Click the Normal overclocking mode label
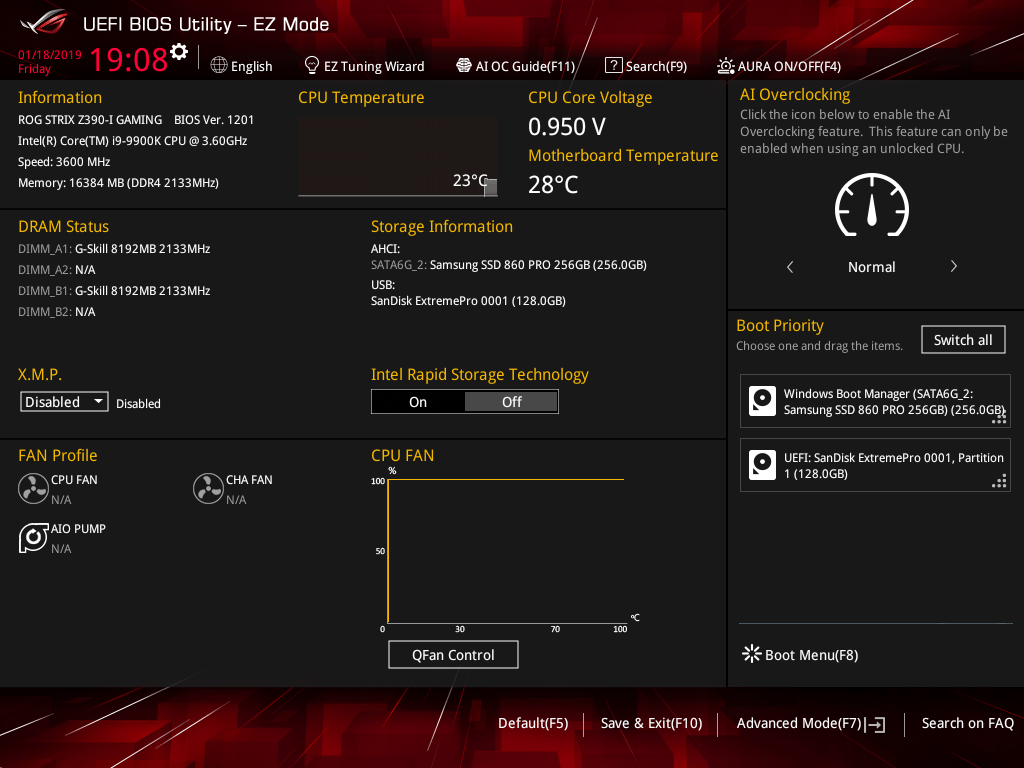The width and height of the screenshot is (1024, 768). click(872, 266)
